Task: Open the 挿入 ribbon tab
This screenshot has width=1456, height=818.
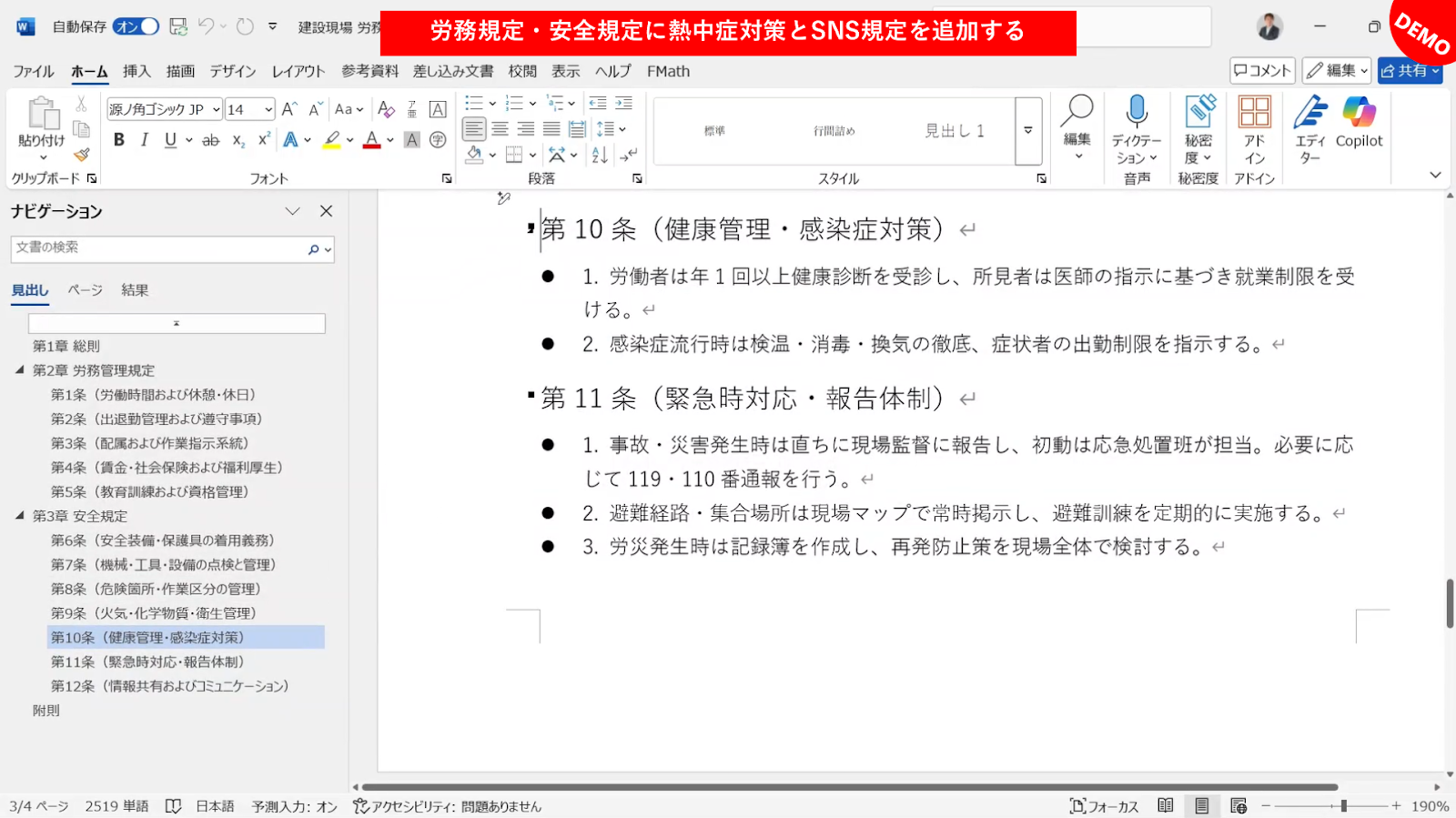Action: point(136,71)
